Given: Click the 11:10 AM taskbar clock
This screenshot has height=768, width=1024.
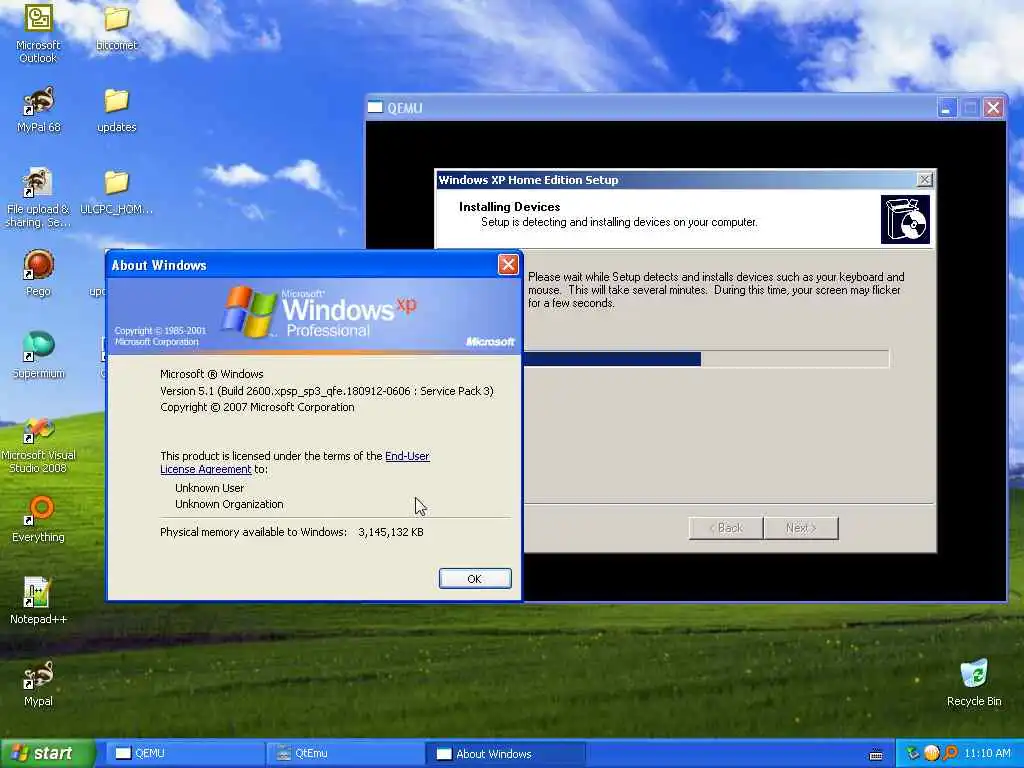Looking at the screenshot, I should coord(987,754).
